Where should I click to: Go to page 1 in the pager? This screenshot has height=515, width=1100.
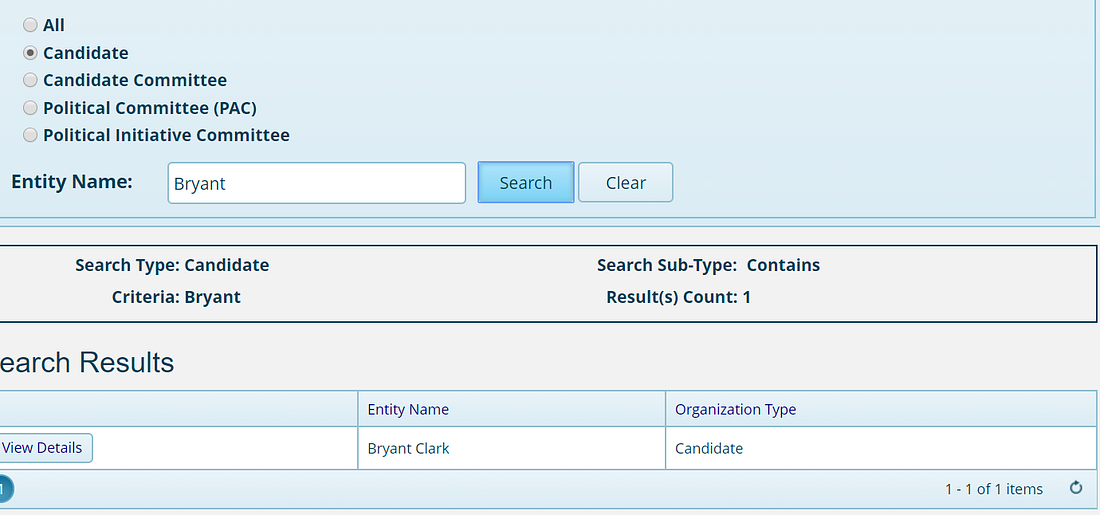tap(4, 488)
